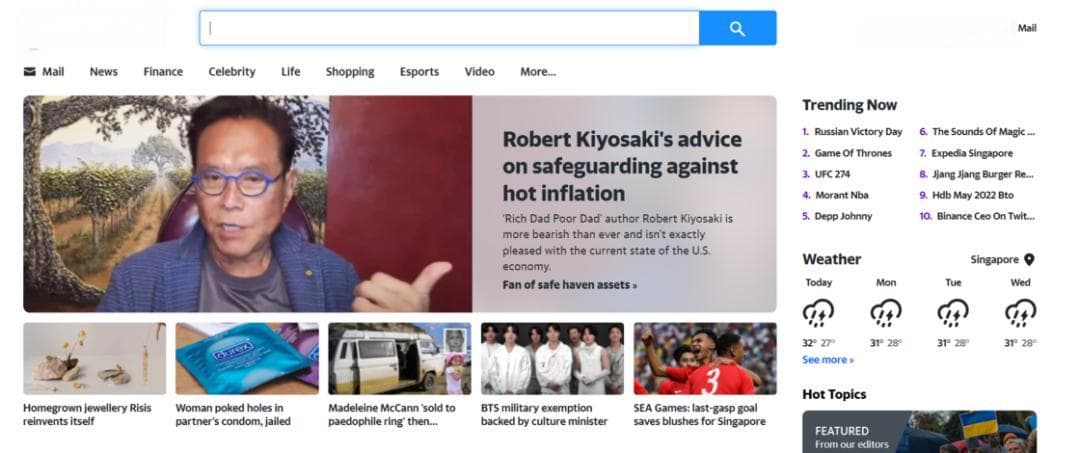
Task: Read SEA Games last-gasp goal headline
Action: click(700, 414)
